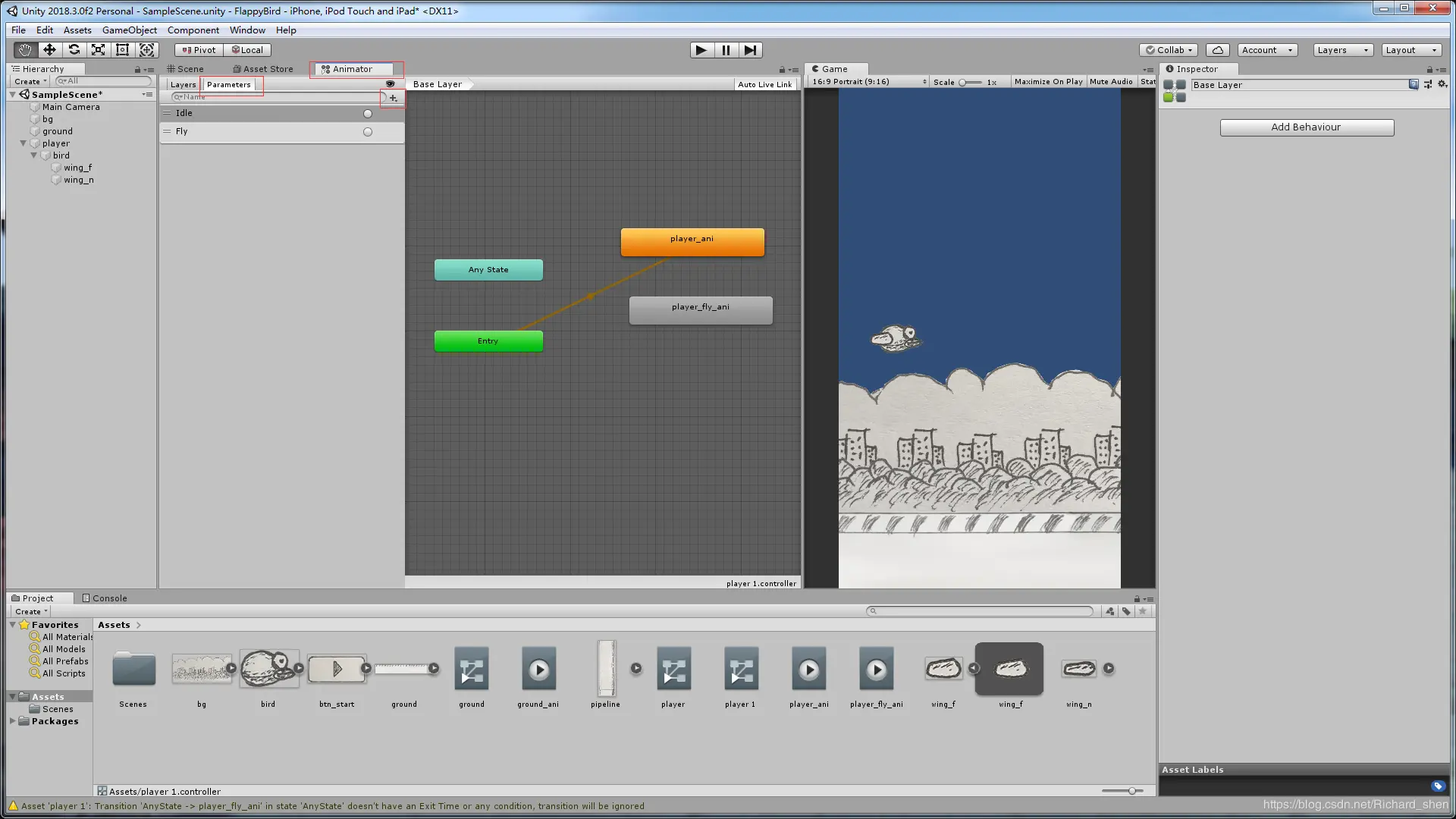This screenshot has height=819, width=1456.
Task: Open the GameObject menu
Action: [130, 30]
